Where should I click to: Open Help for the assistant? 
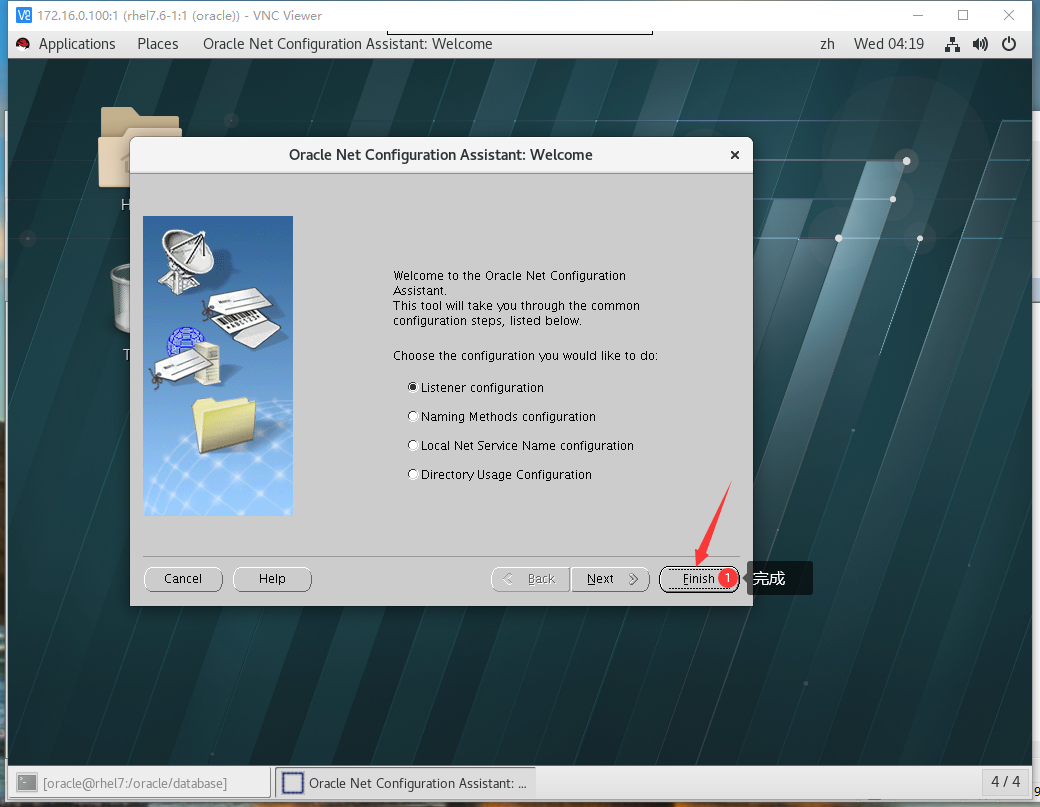point(272,579)
